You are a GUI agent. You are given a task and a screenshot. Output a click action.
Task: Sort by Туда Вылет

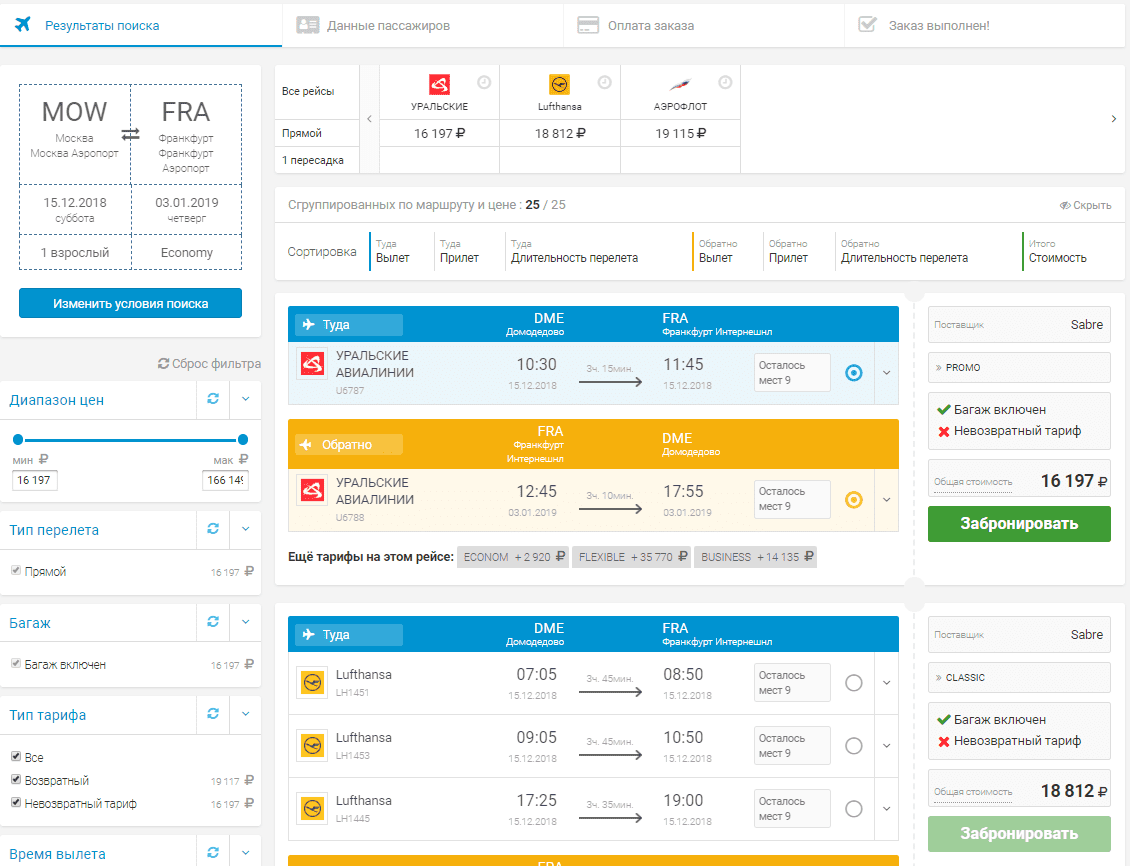[393, 251]
